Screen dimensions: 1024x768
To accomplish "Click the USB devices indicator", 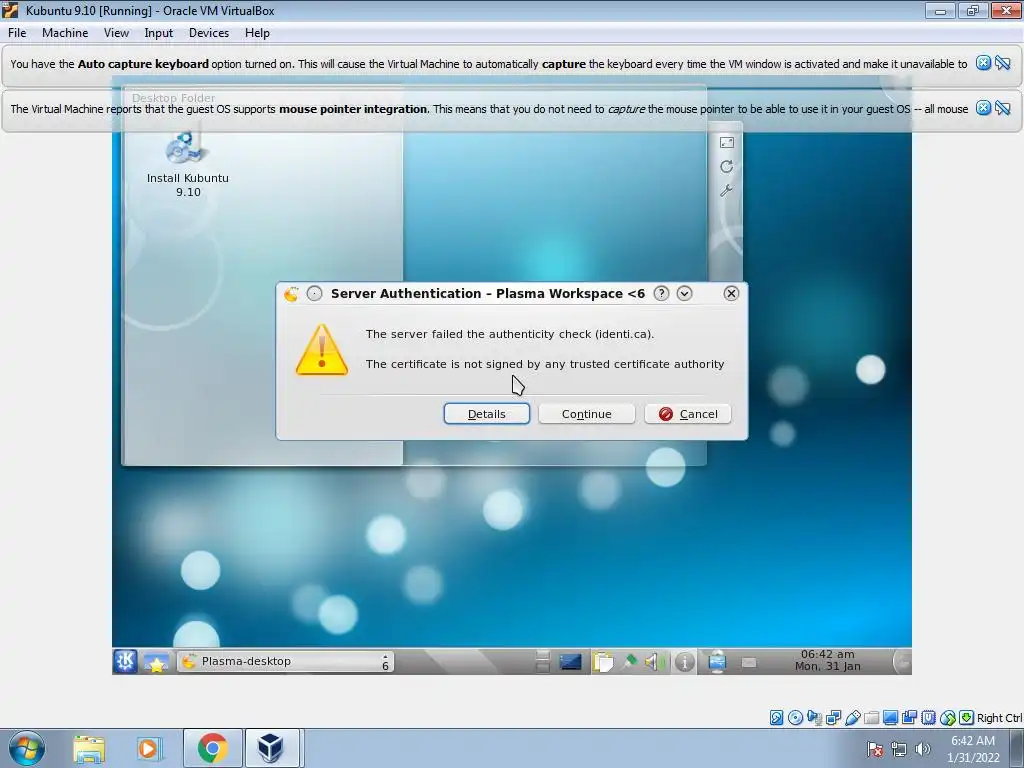I will click(x=852, y=718).
